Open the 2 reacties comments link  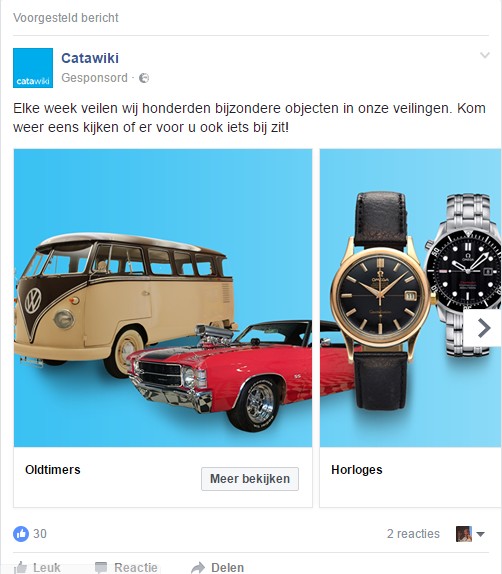click(413, 534)
